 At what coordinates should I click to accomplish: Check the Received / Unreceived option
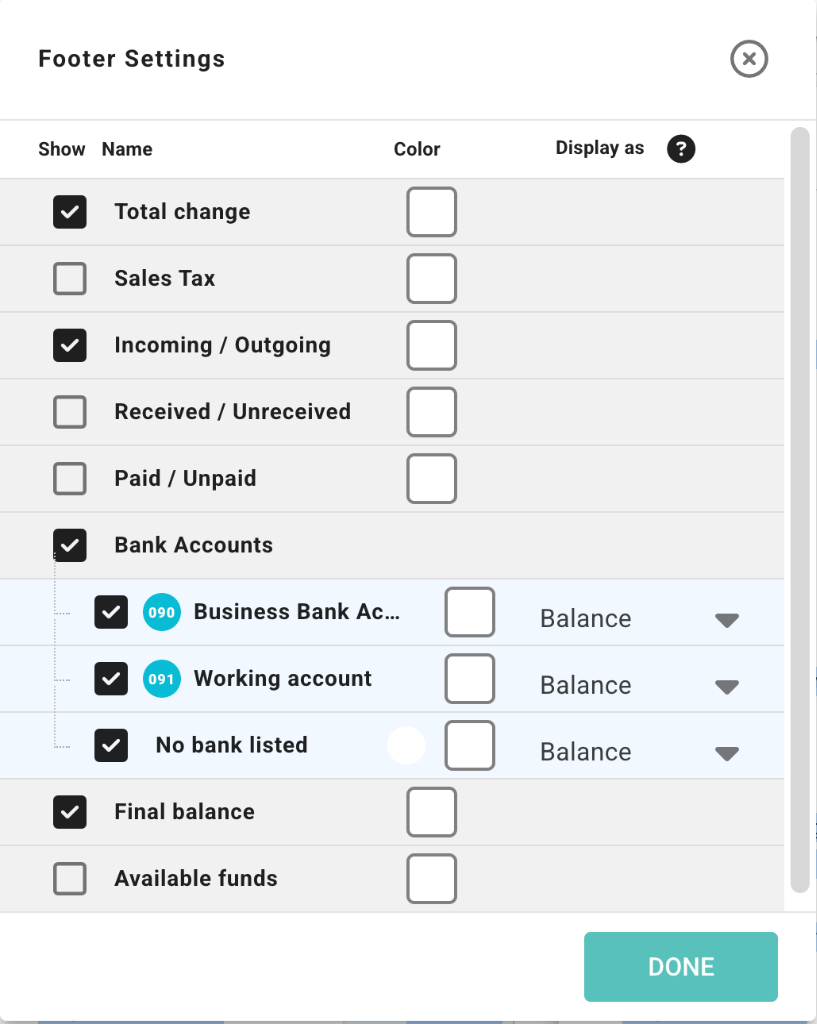pos(70,412)
